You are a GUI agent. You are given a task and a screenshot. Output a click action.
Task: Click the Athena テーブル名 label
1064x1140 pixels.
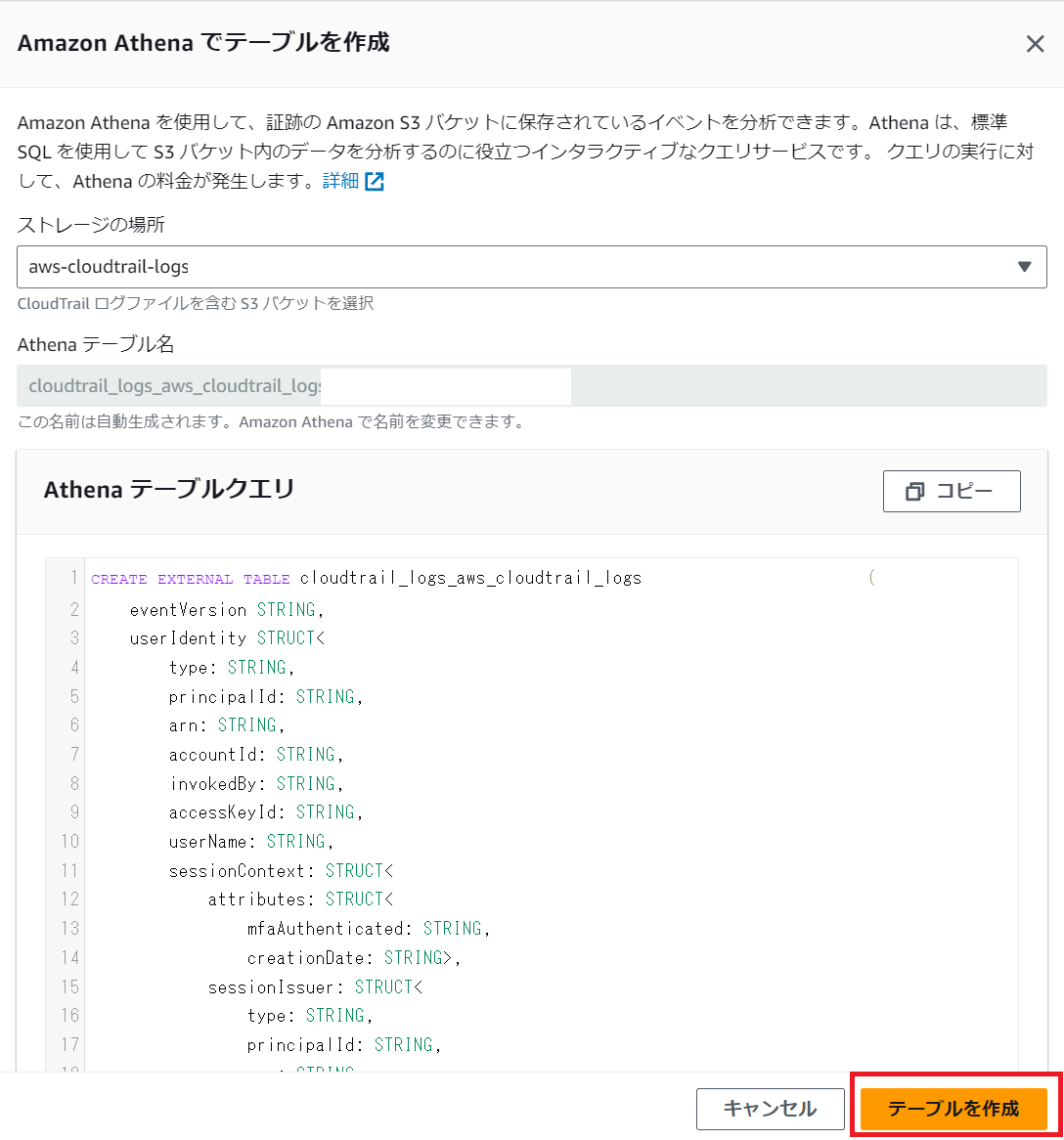click(95, 344)
